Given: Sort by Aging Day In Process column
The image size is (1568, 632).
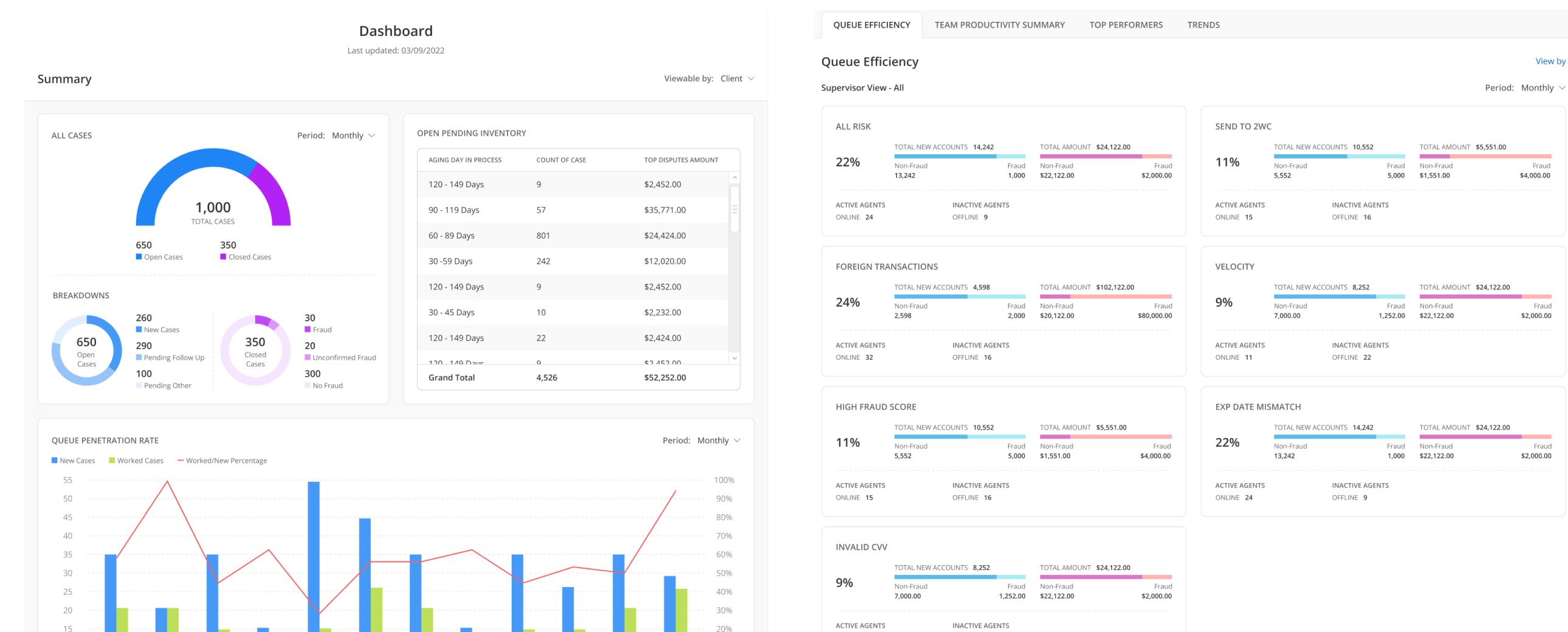Looking at the screenshot, I should tap(464, 160).
